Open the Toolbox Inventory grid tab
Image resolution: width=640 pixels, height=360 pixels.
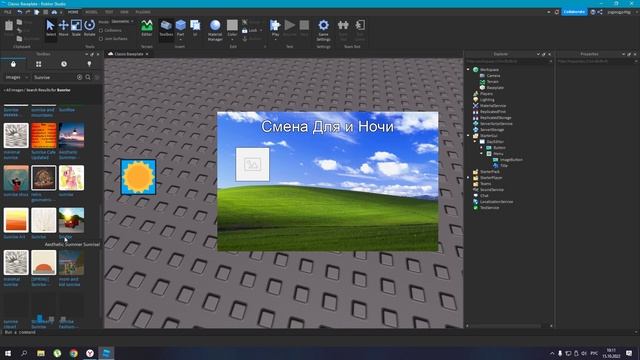pos(38,64)
